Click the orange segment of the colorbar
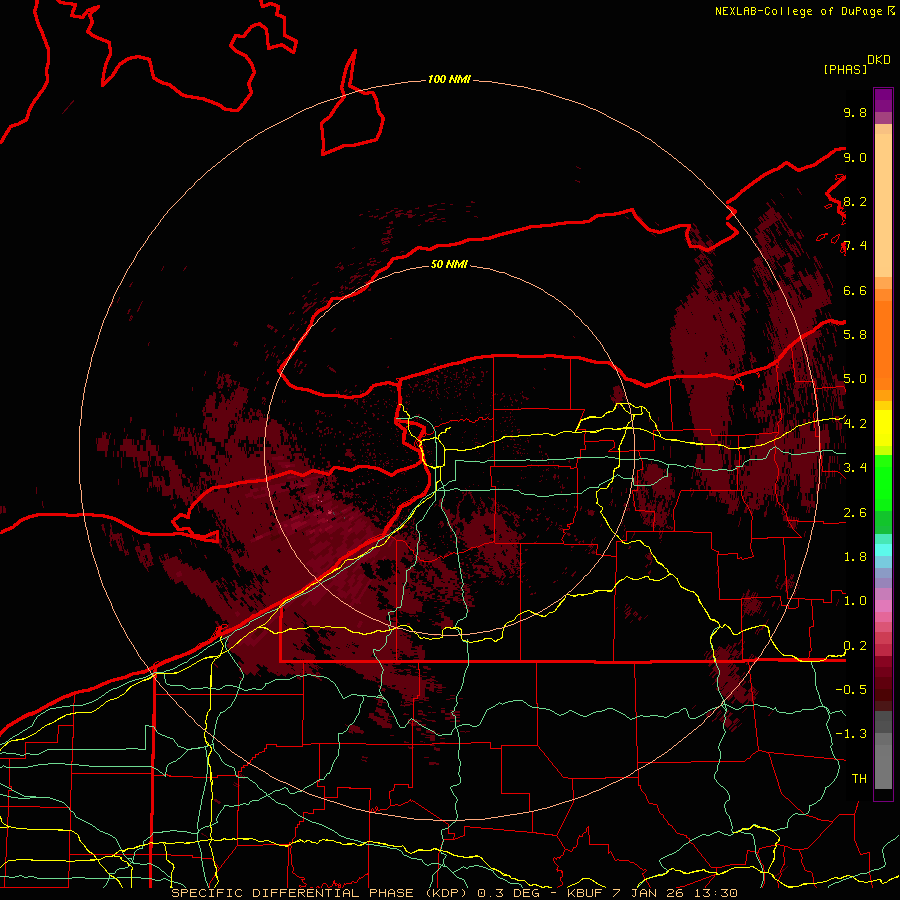Viewport: 900px width, 900px height. tap(883, 344)
